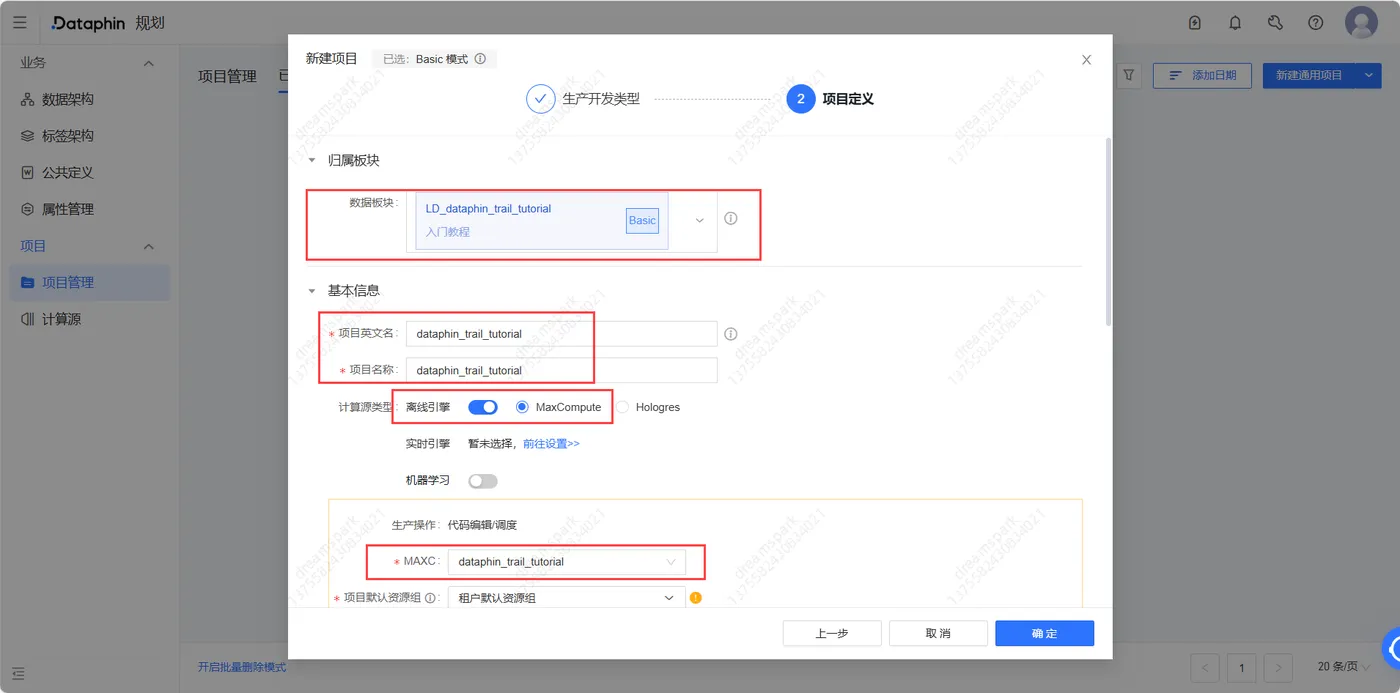Click the info icon beside the 项目英文名 field
The height and width of the screenshot is (693, 1400).
731,334
